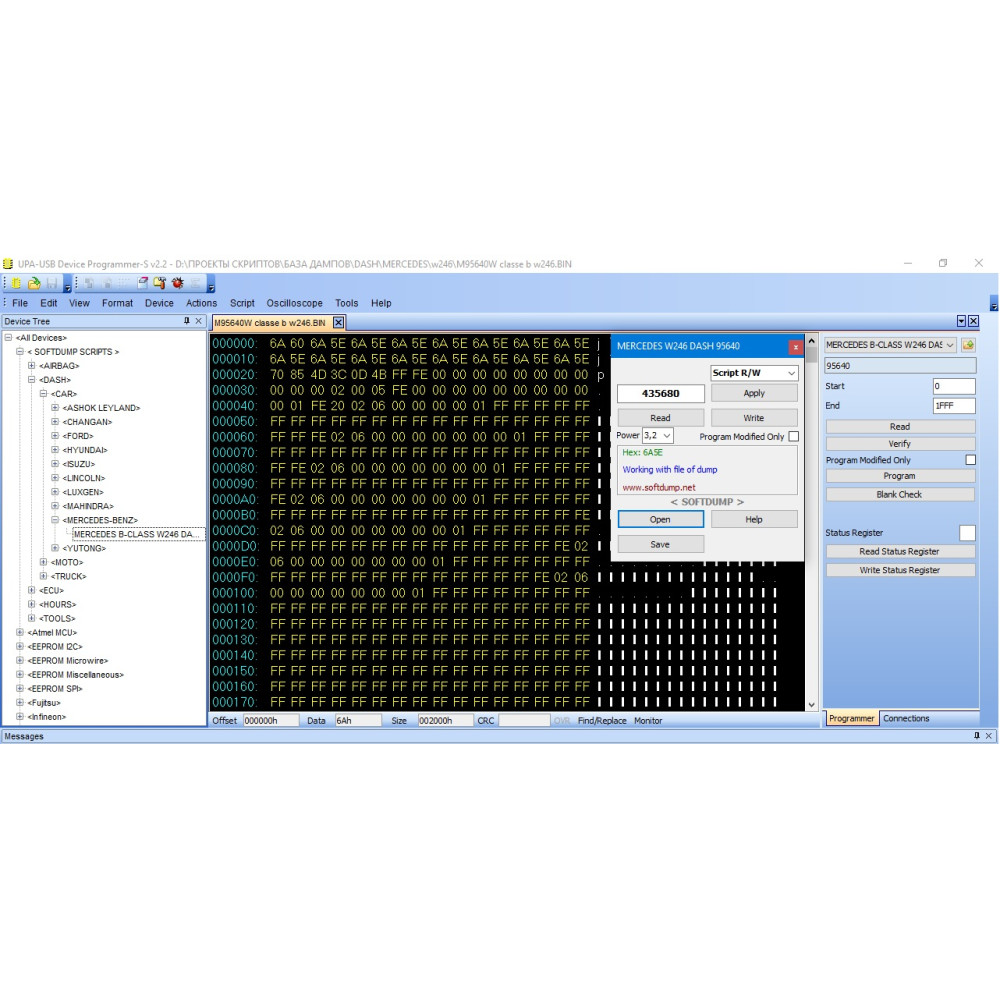Click the open file folder toolbar icon
Image resolution: width=1000 pixels, height=1000 pixels.
pos(34,283)
